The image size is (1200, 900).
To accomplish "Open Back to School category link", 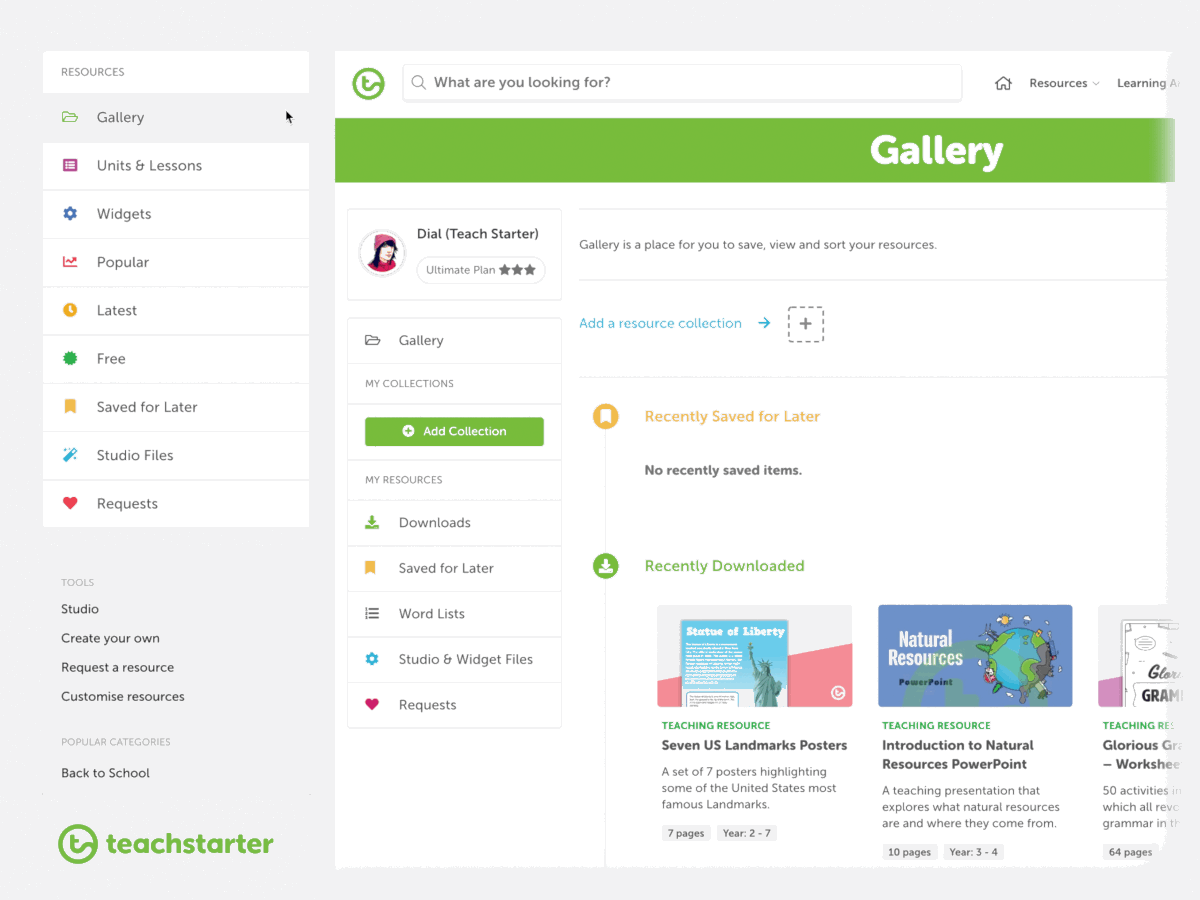I will point(105,773).
